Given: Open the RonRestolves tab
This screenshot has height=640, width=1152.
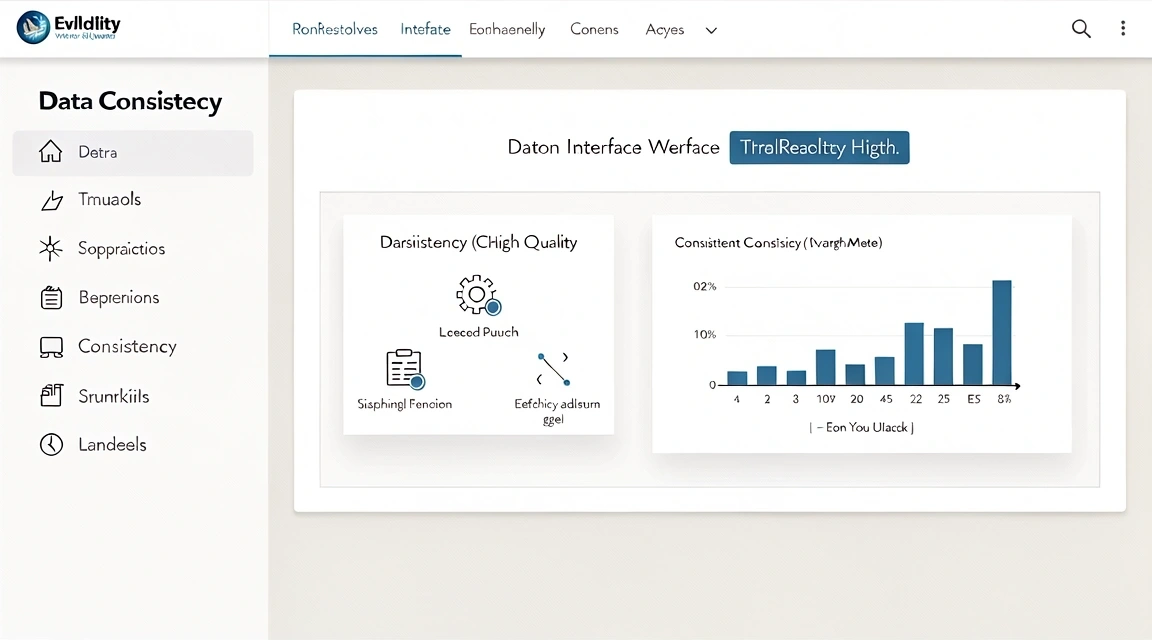Looking at the screenshot, I should pos(334,29).
